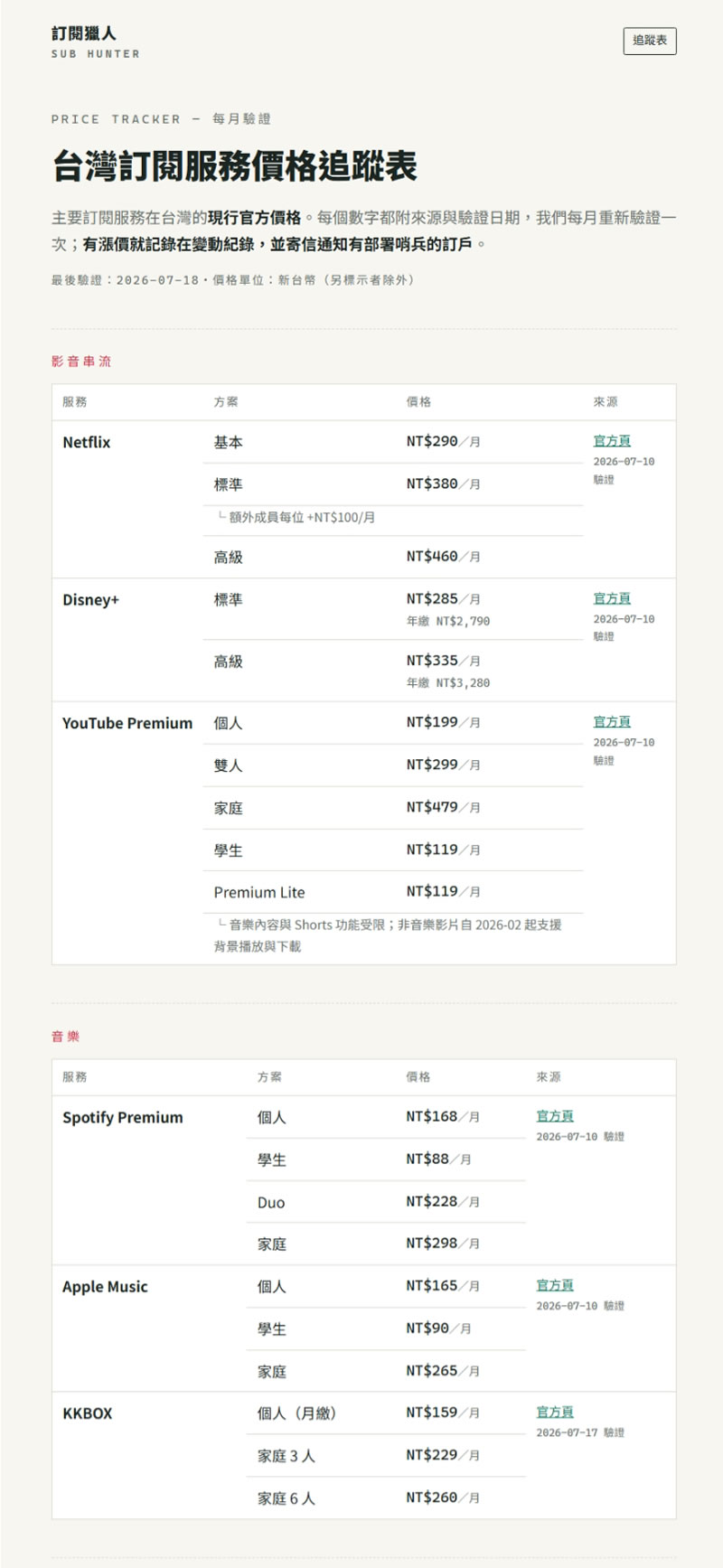
Task: Select Netflix 高級 price NT$460/月
Action: [x=444, y=557]
